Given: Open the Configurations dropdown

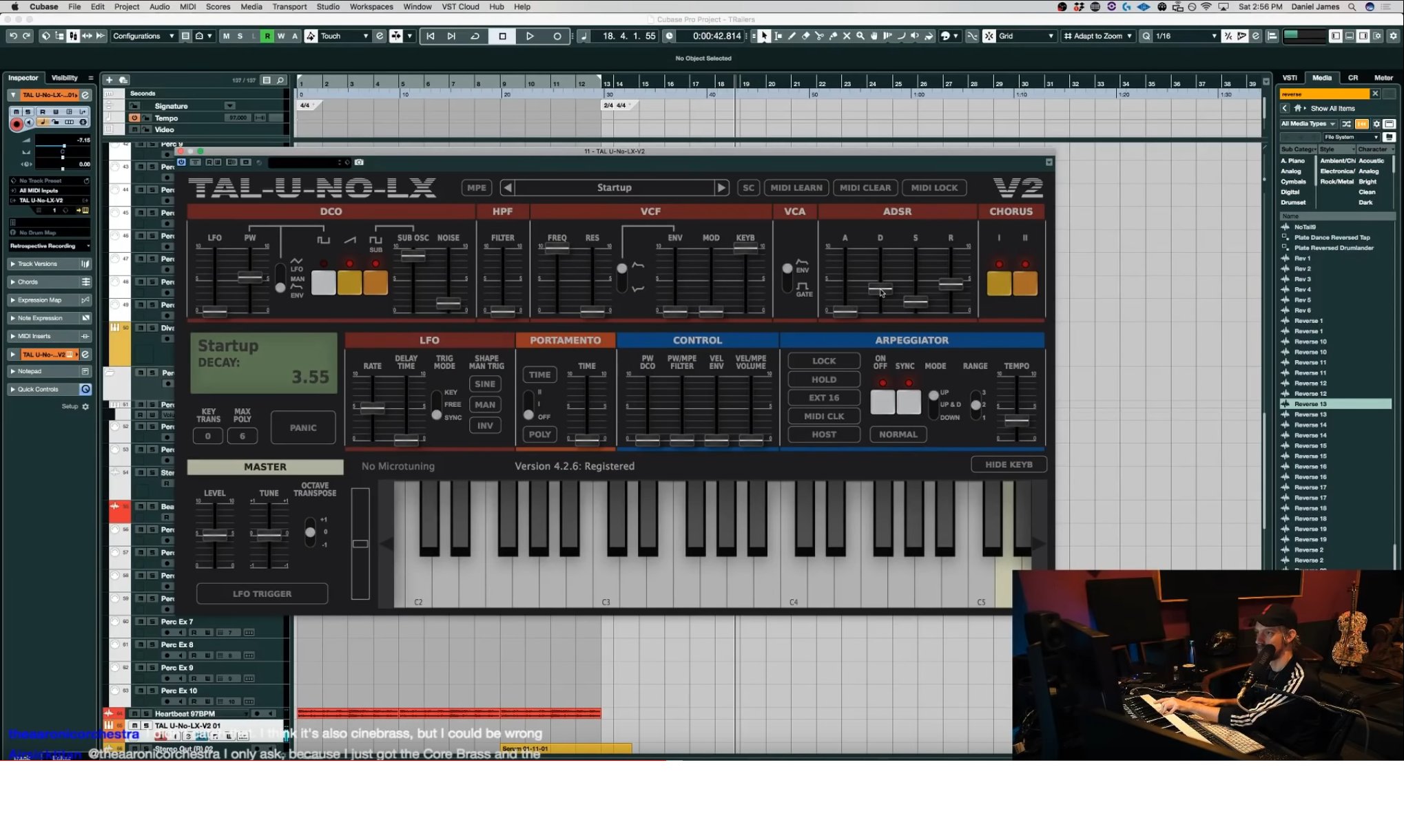Looking at the screenshot, I should click(143, 36).
